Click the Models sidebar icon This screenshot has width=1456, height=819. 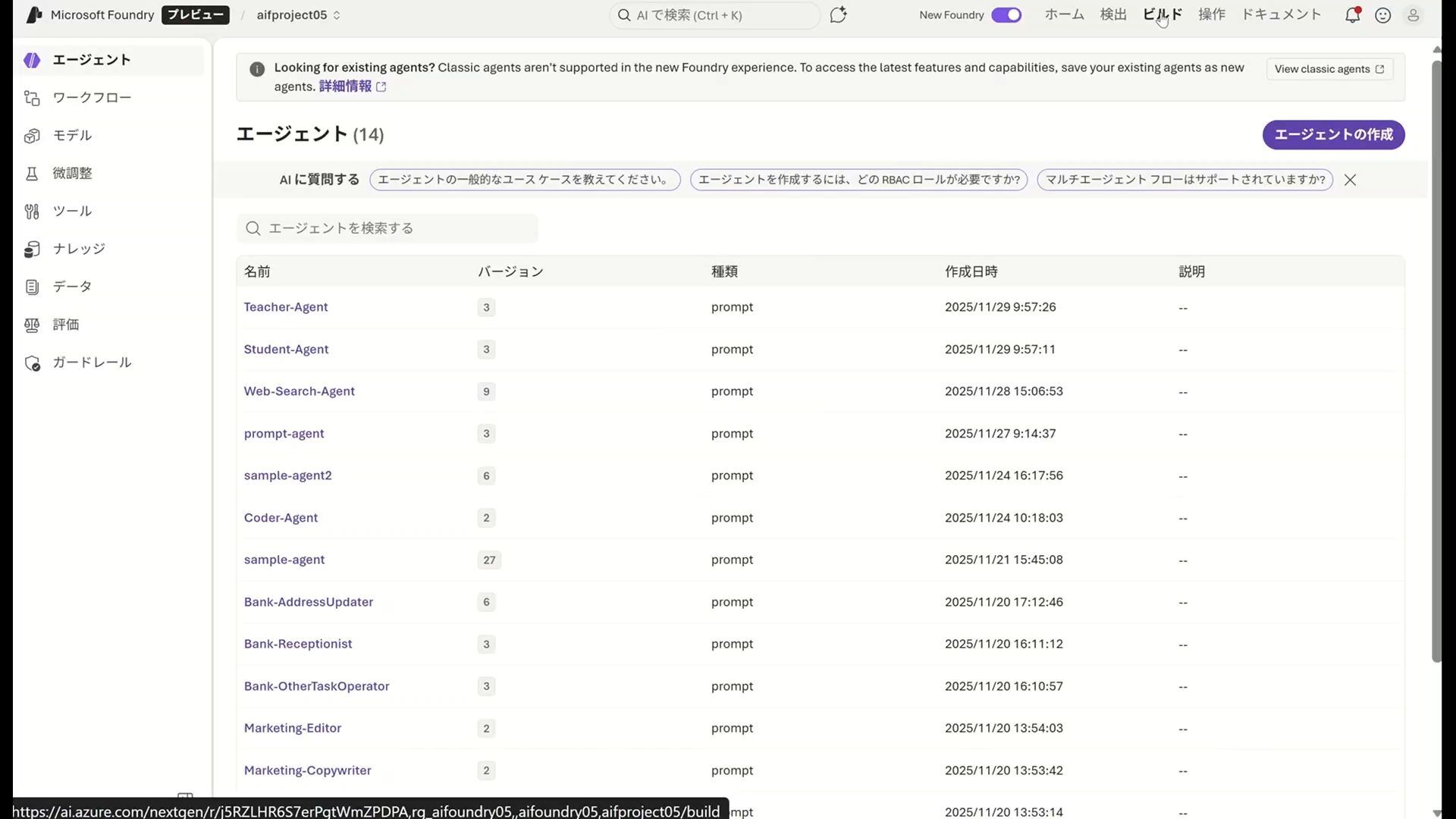tap(32, 136)
